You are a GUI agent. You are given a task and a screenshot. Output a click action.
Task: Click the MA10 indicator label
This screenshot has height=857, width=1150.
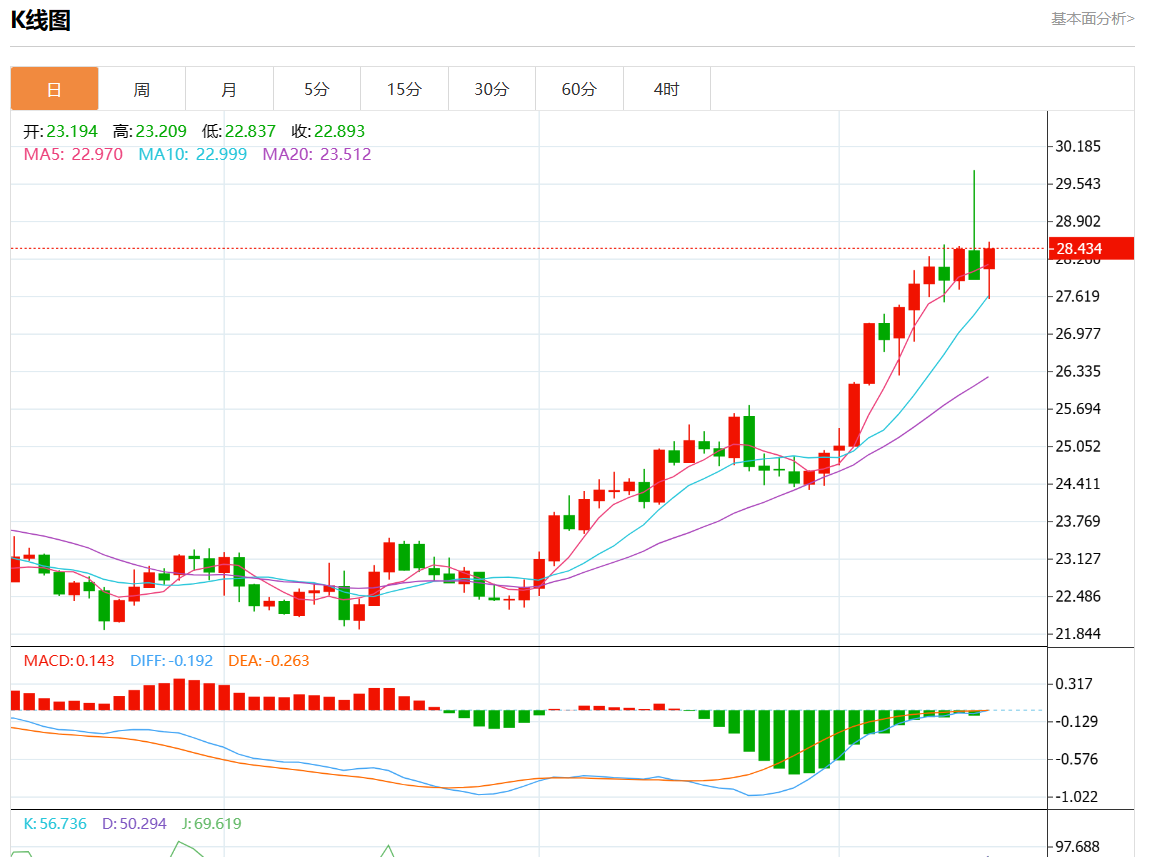[192, 154]
